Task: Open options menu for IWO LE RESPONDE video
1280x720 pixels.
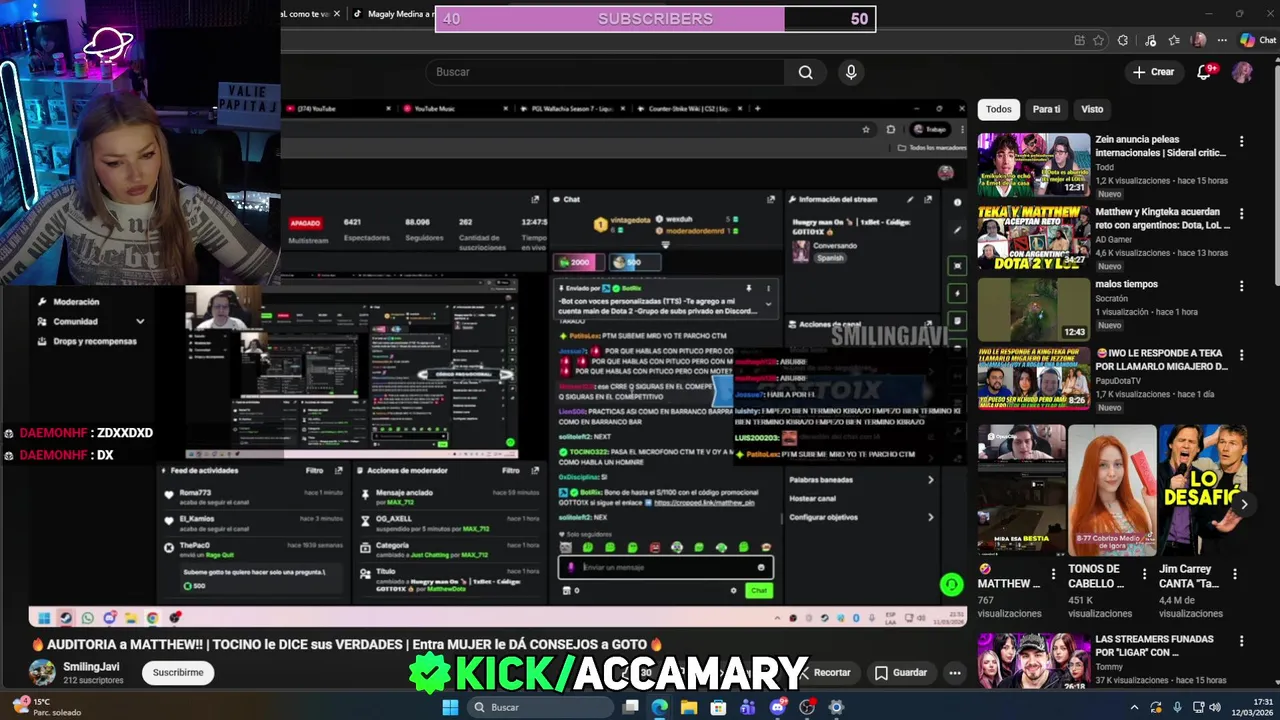Action: [x=1242, y=355]
